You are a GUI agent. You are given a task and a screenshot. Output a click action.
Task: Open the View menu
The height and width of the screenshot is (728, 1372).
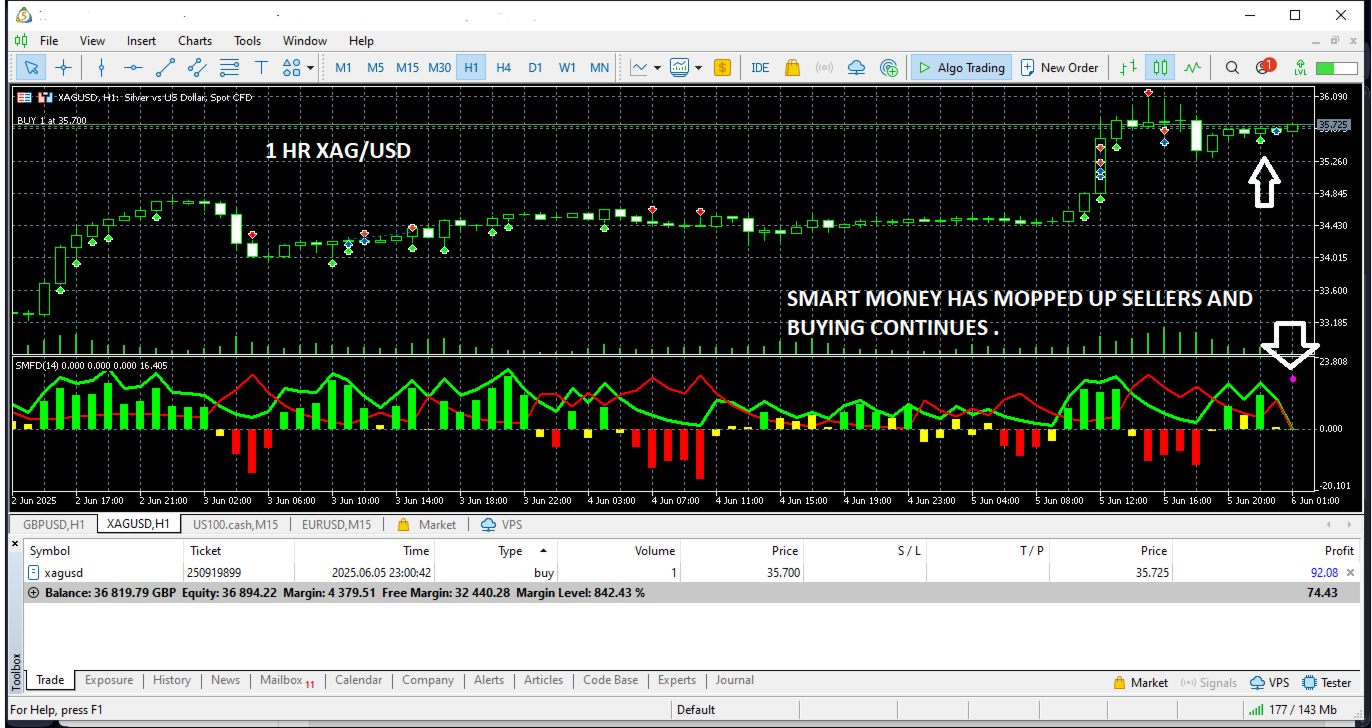(92, 41)
